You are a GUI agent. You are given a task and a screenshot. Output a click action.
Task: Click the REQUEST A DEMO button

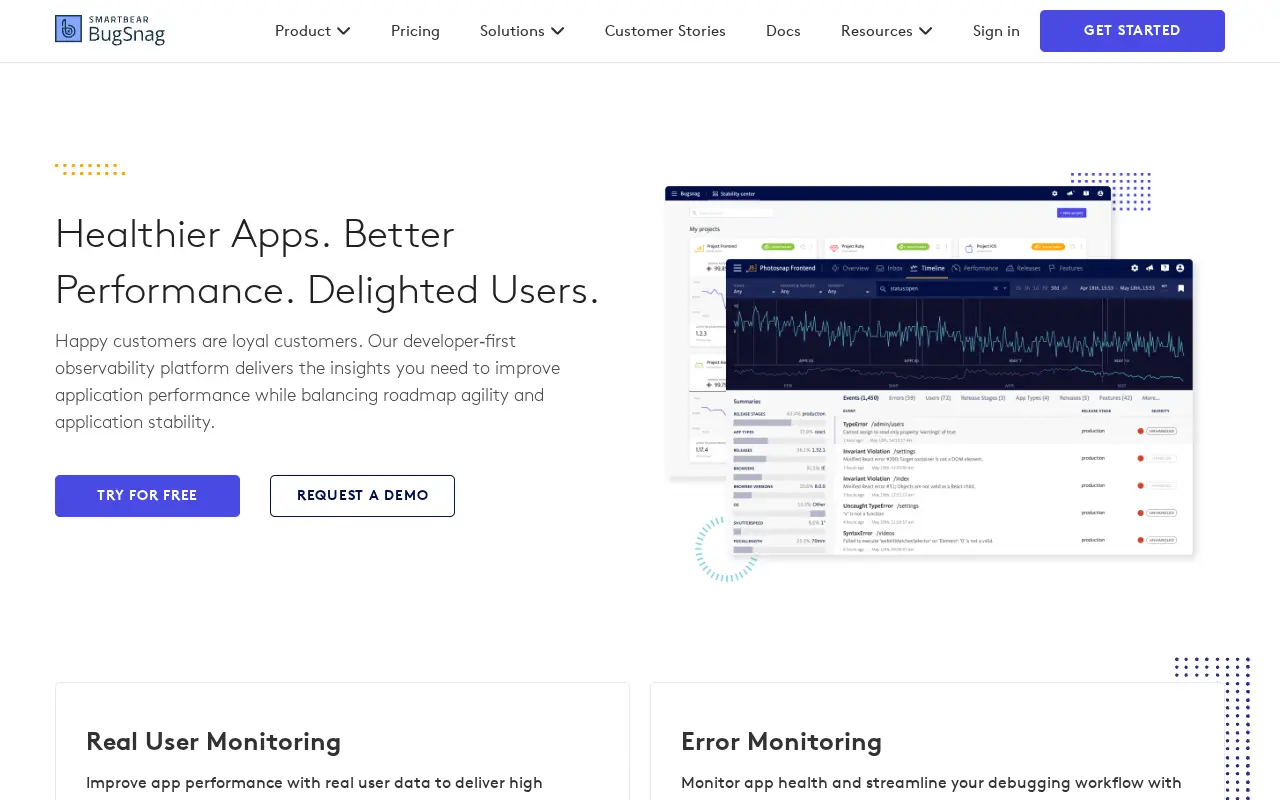click(362, 496)
